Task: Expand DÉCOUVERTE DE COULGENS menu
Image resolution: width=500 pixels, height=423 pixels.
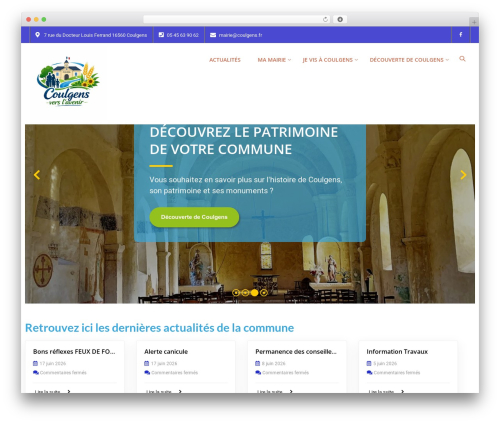Action: [409, 60]
